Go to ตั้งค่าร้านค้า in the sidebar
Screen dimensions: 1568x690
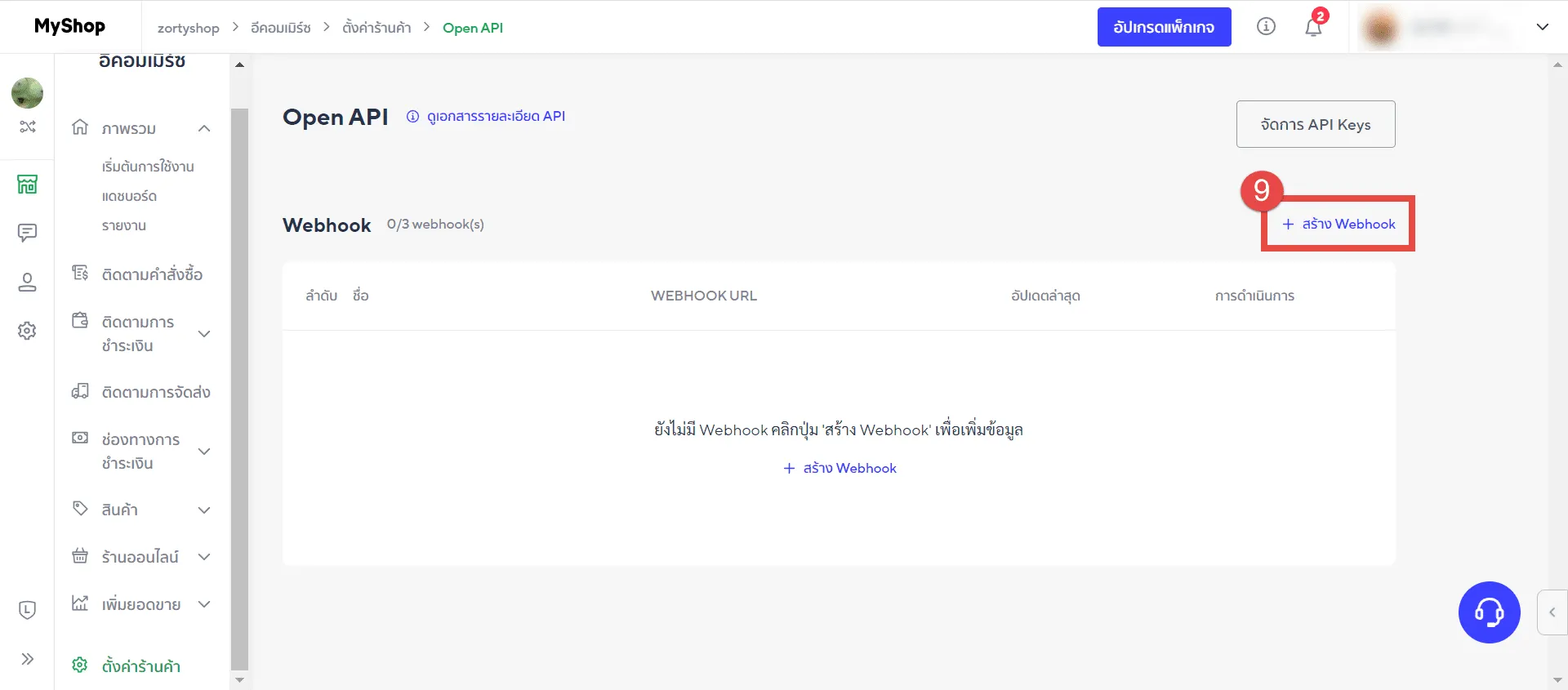(x=140, y=666)
